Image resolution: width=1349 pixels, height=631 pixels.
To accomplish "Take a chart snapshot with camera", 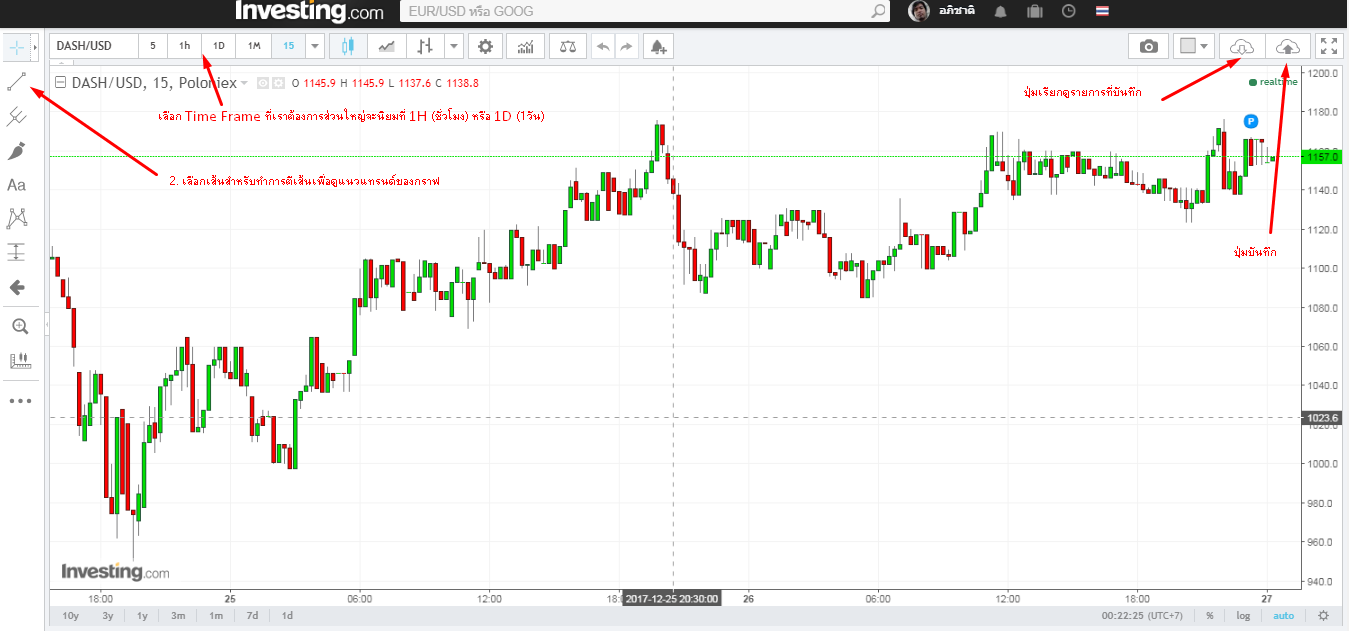I will pos(1149,46).
